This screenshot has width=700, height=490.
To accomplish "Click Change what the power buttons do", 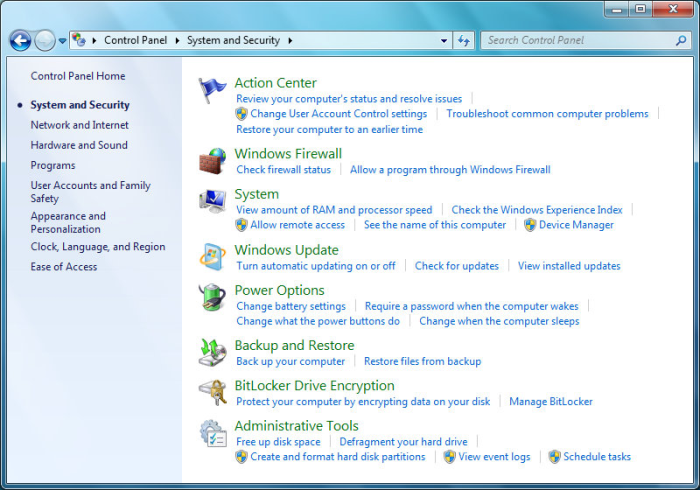I will point(318,321).
